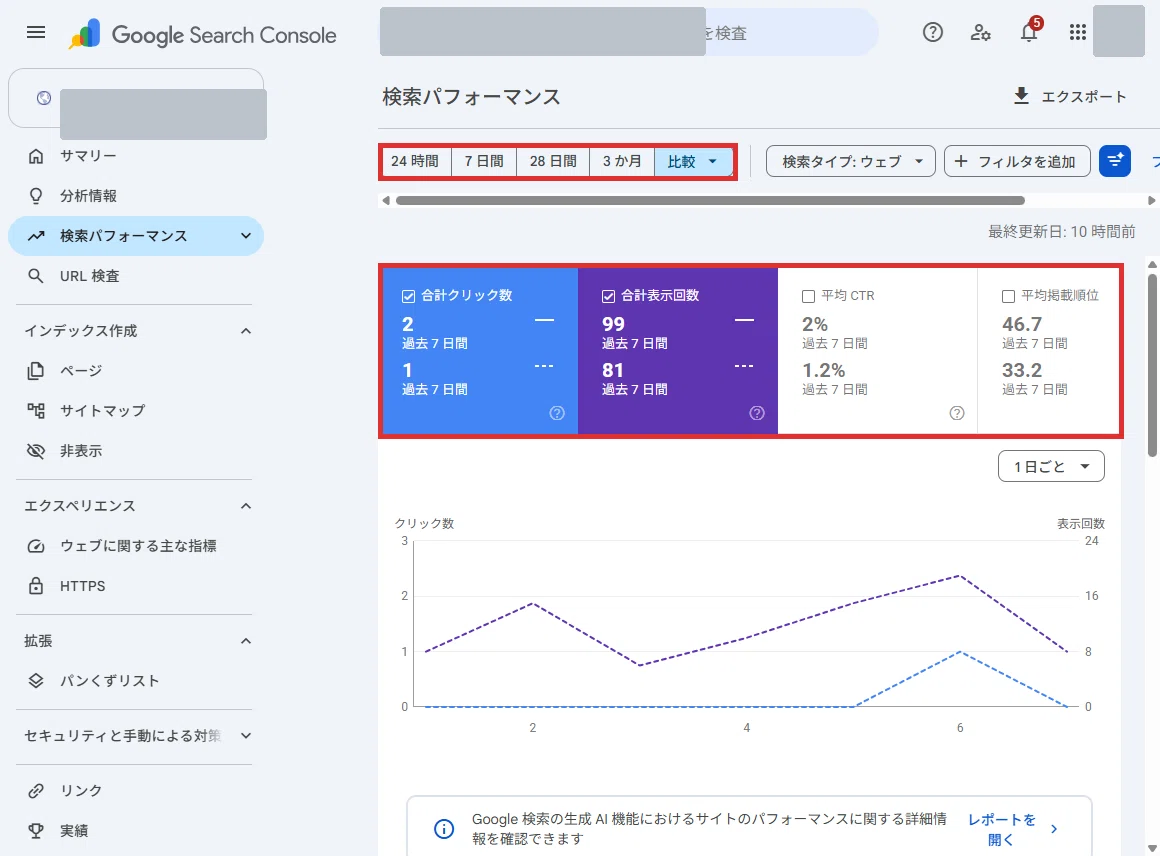
Task: Click the globe icon in property selector
Action: 44,98
